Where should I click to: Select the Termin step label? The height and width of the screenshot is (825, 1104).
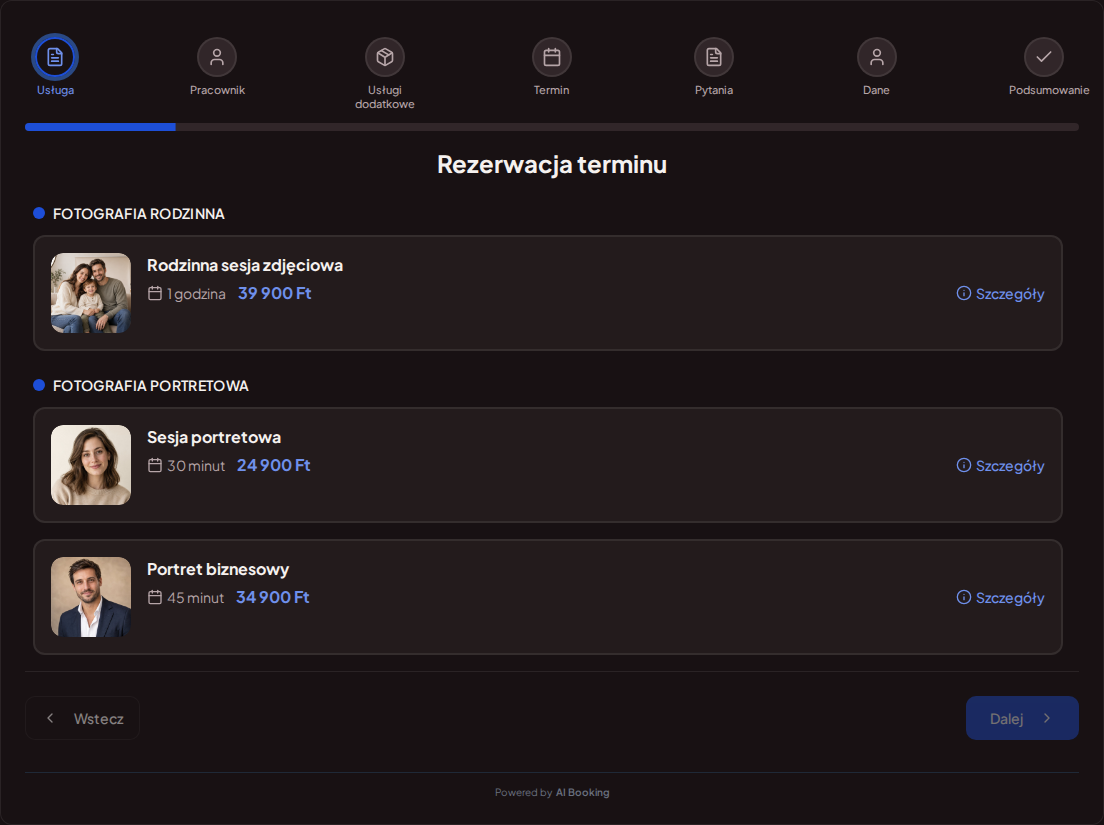click(x=551, y=90)
